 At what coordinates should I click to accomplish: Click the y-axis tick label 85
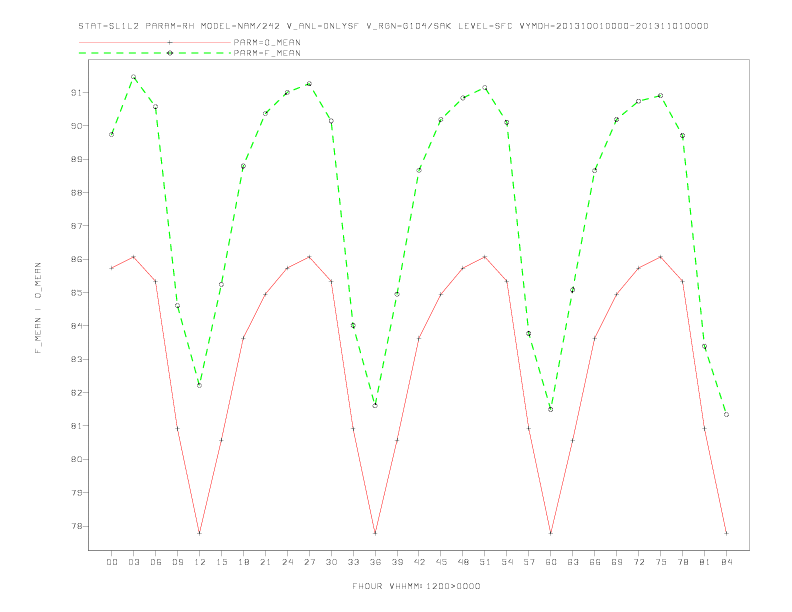(x=76, y=292)
